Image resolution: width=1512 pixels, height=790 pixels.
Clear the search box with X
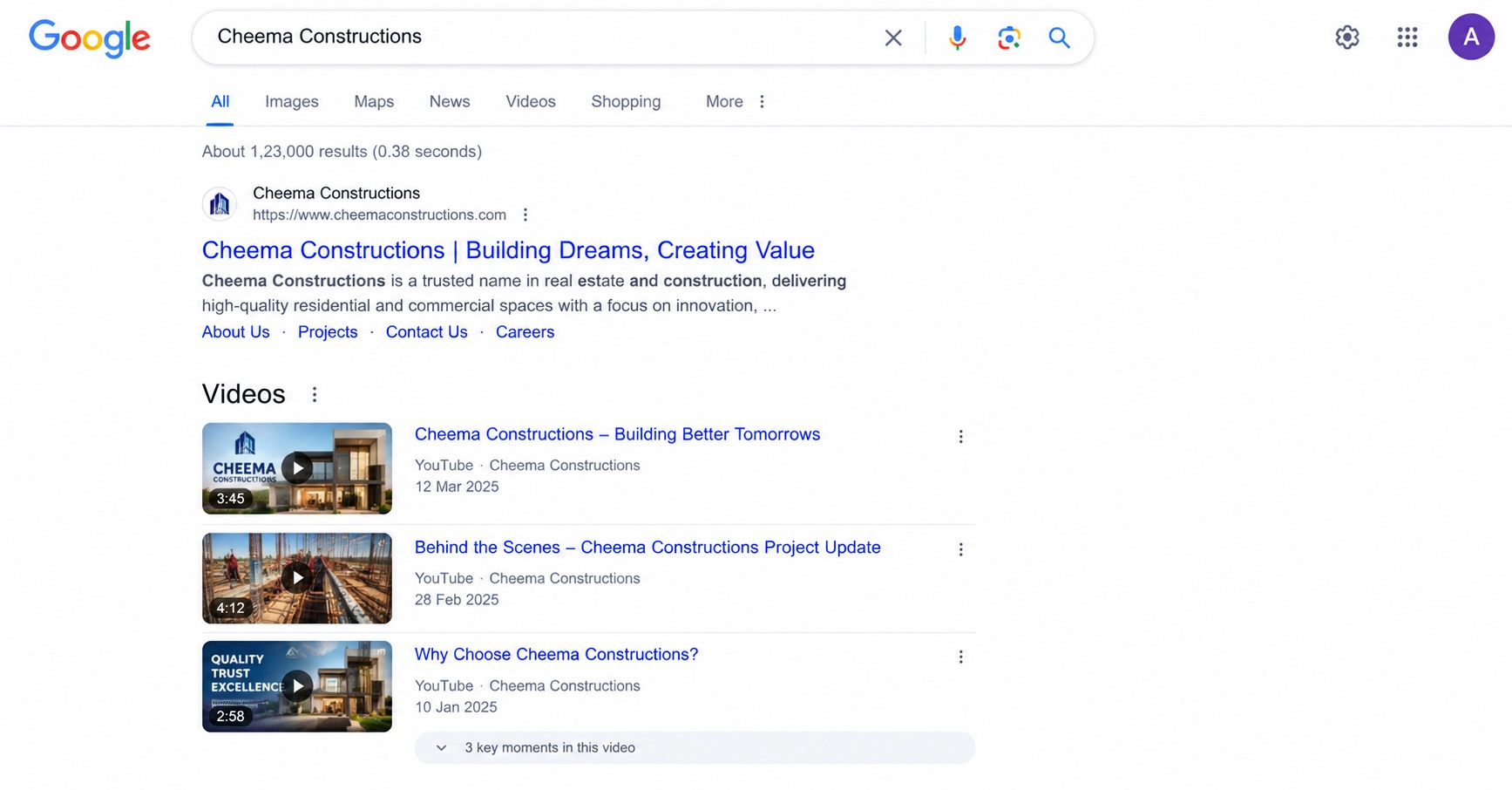[893, 37]
